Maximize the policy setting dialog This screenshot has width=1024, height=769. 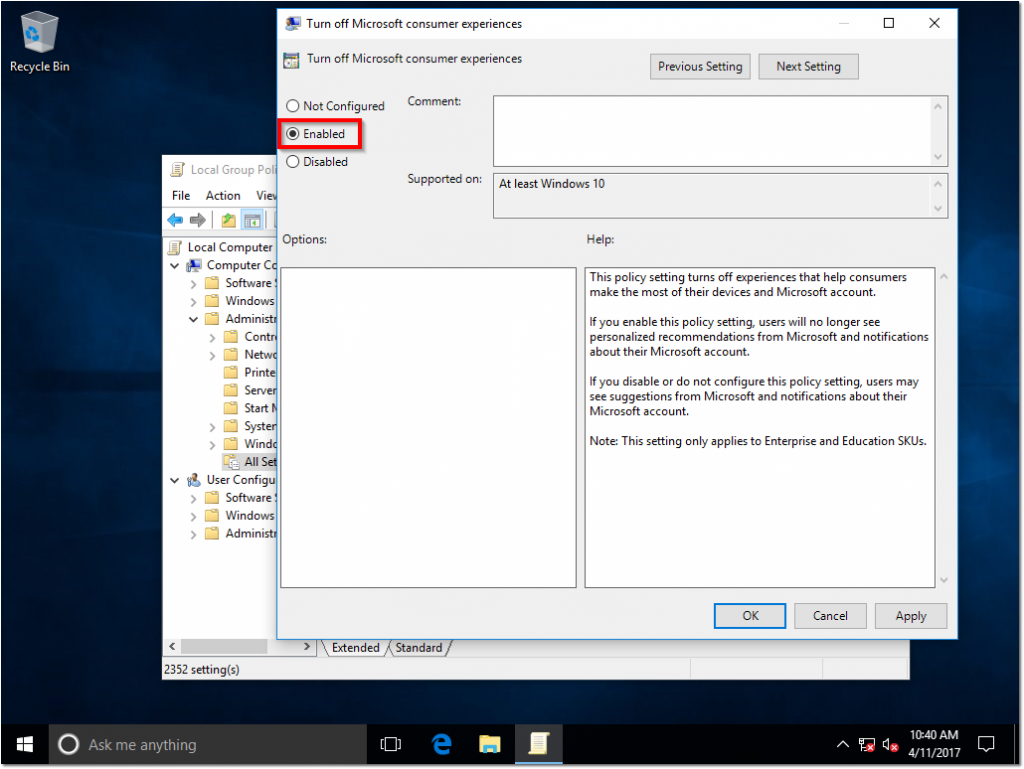[889, 24]
